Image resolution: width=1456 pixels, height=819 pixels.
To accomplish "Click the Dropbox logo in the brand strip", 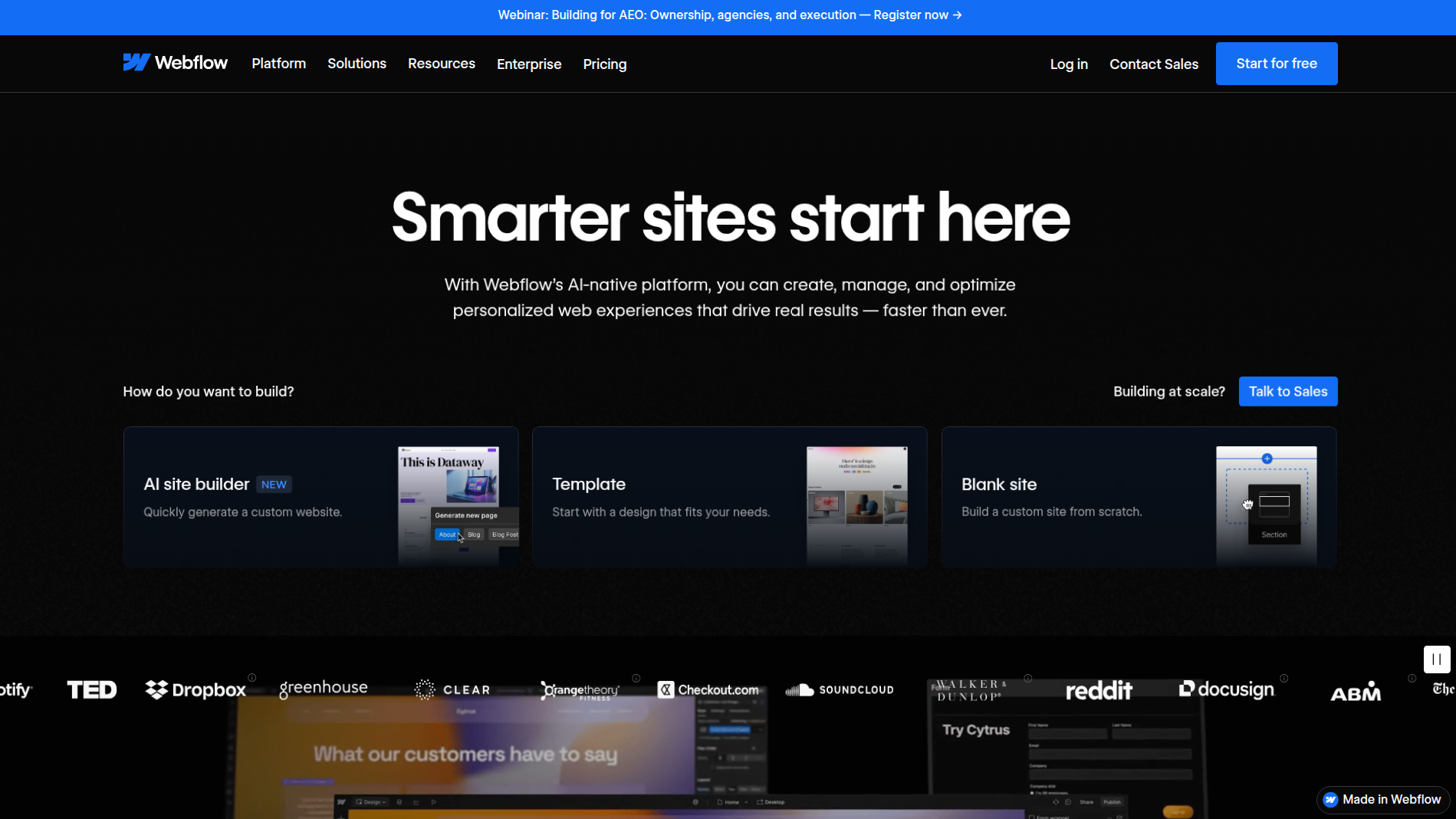I will coord(195,689).
